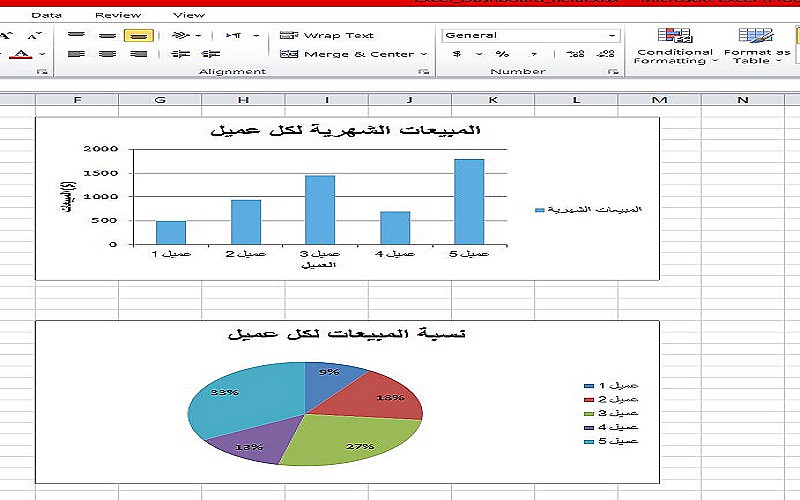This screenshot has width=800, height=500.
Task: Select the column H header
Action: point(243,100)
